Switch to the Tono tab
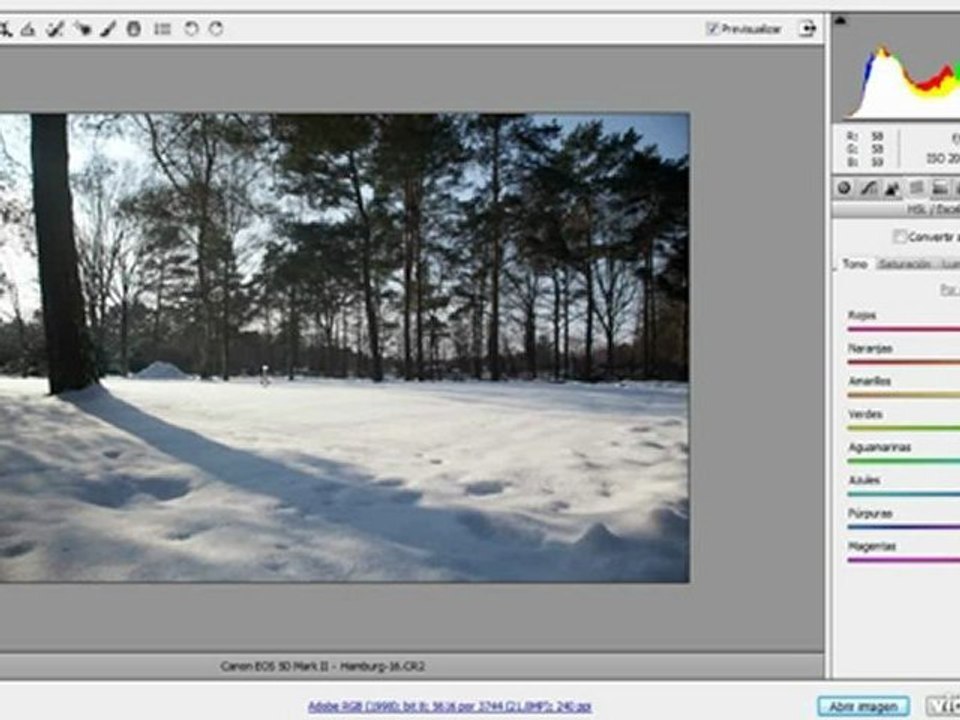 (855, 264)
